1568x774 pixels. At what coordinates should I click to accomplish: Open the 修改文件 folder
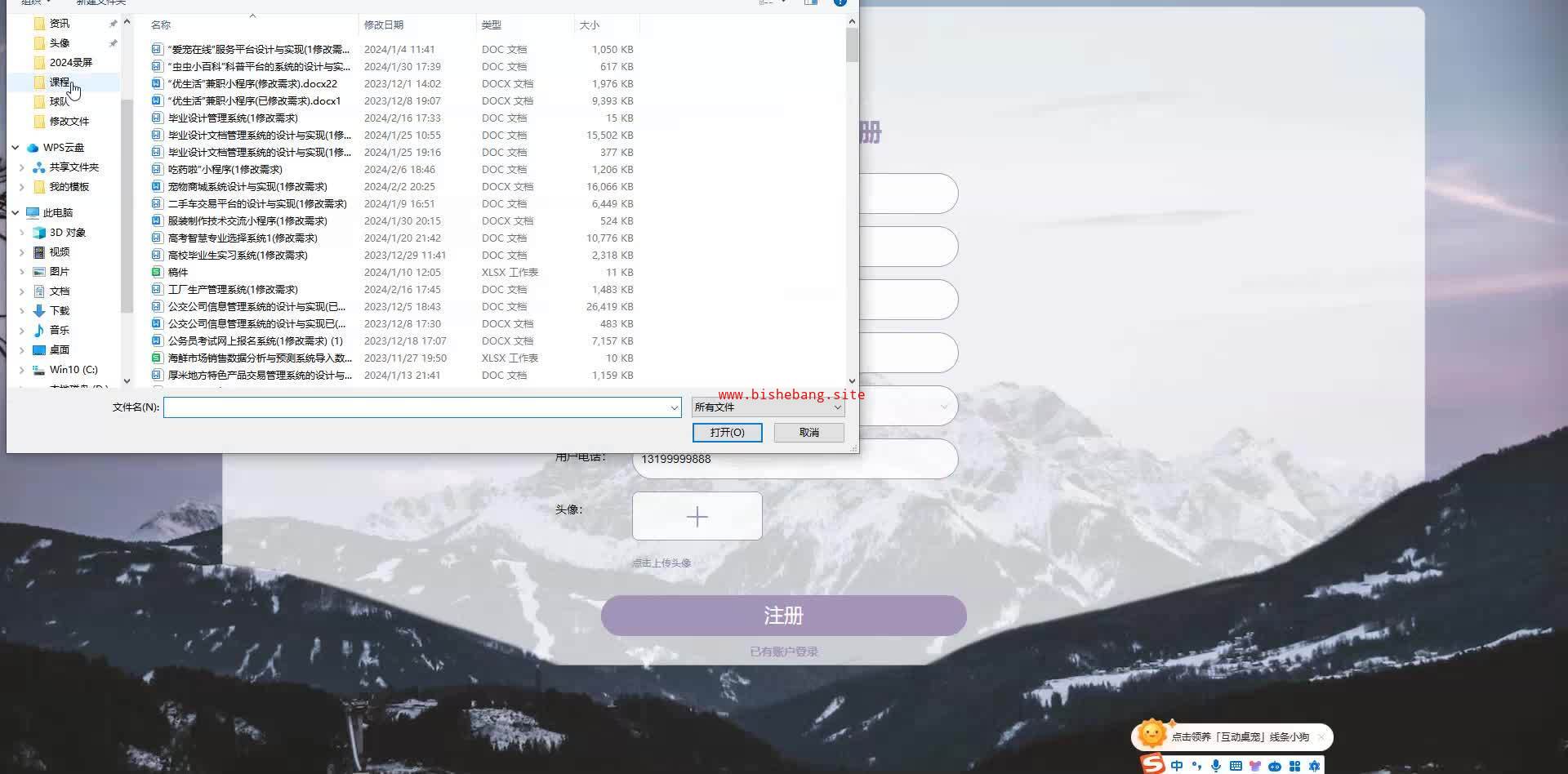pyautogui.click(x=69, y=122)
